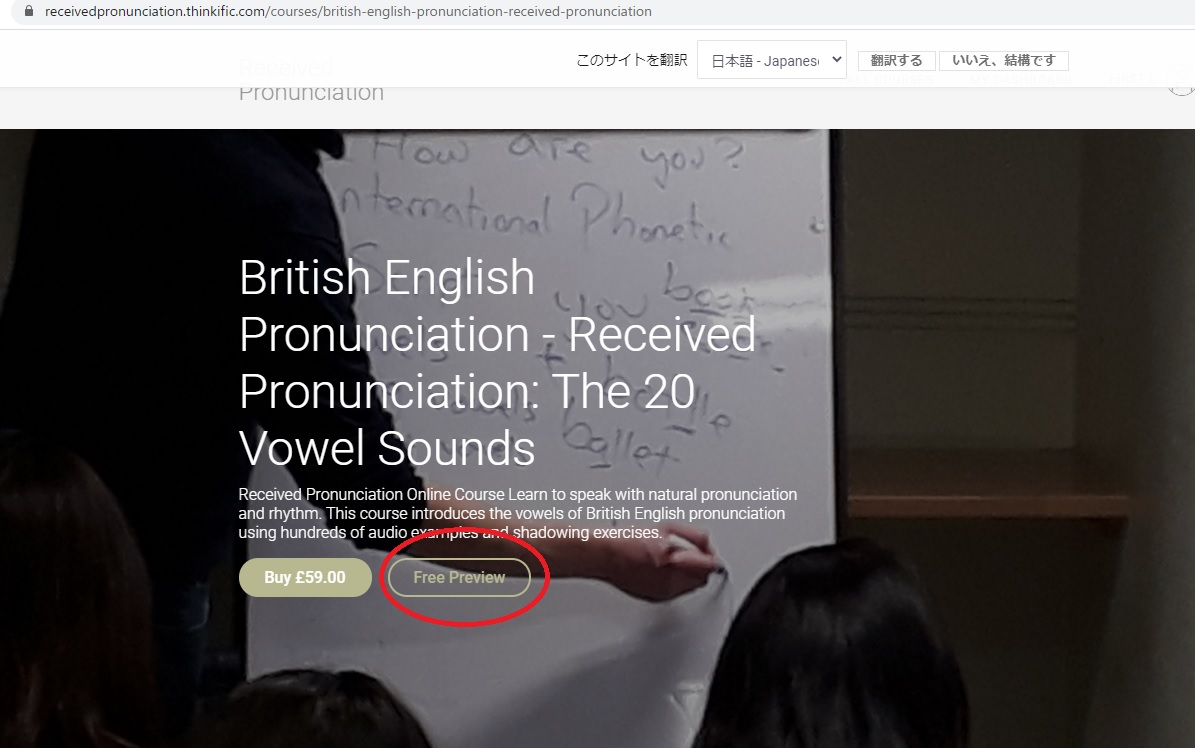The height and width of the screenshot is (748, 1195).
Task: Click the 'British English Pronunciation' course heading
Action: pos(497,362)
